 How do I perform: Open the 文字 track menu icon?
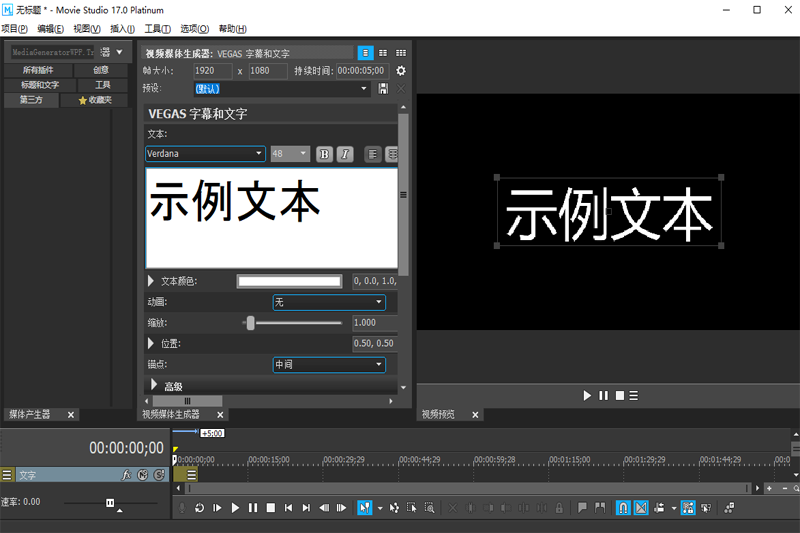coord(7,475)
